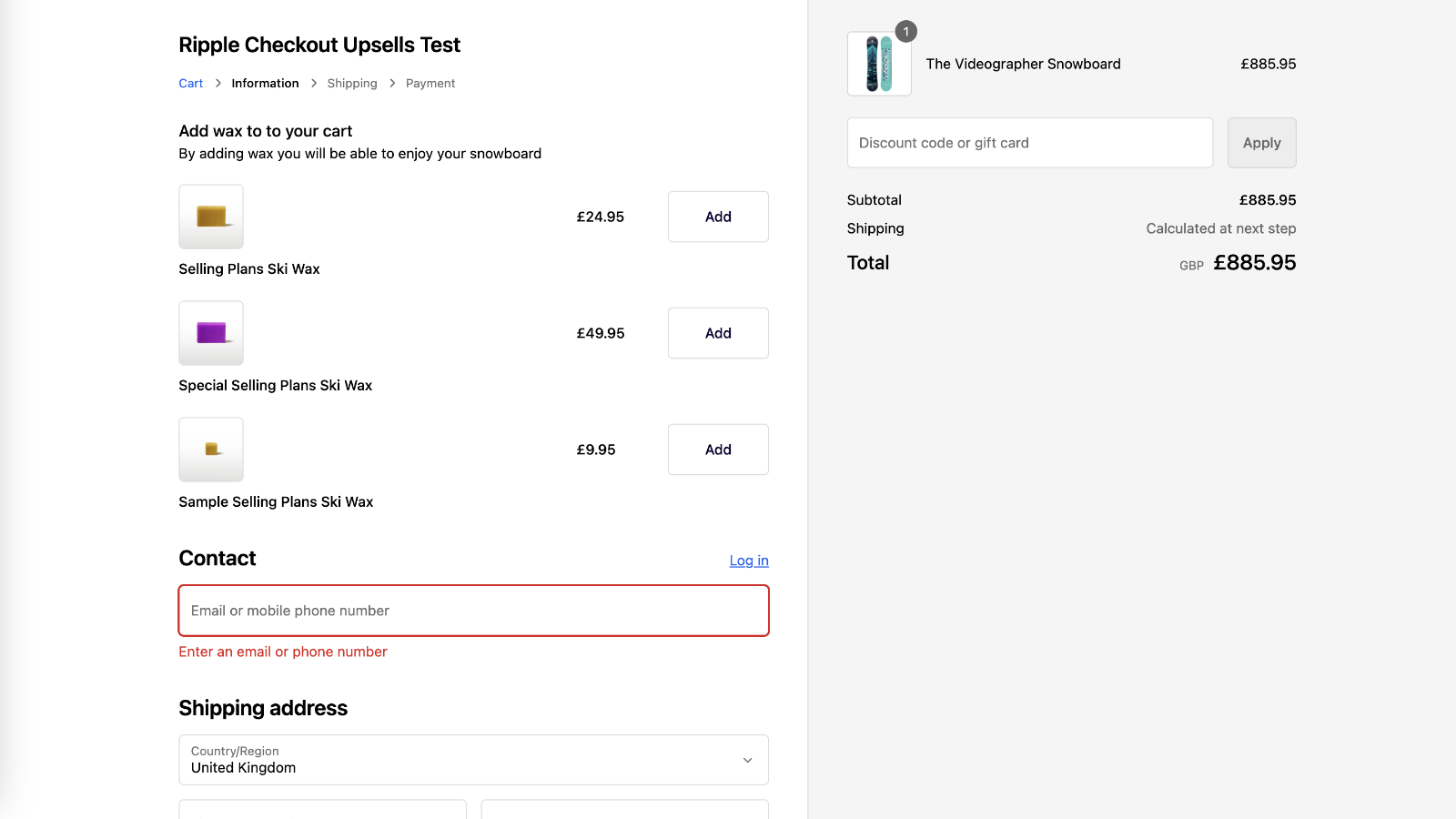Image resolution: width=1456 pixels, height=819 pixels.
Task: Click the quantity badge on the snowboard thumbnail
Action: [x=905, y=31]
